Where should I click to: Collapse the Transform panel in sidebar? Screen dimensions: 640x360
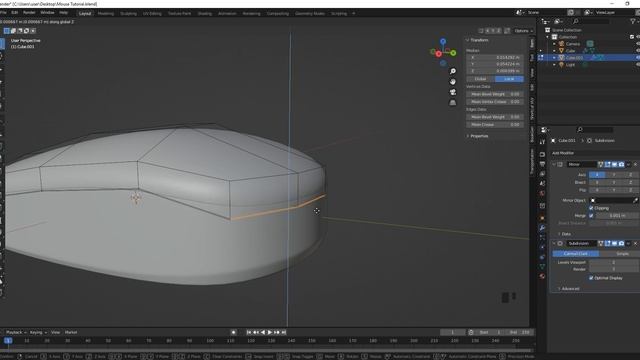(x=468, y=40)
